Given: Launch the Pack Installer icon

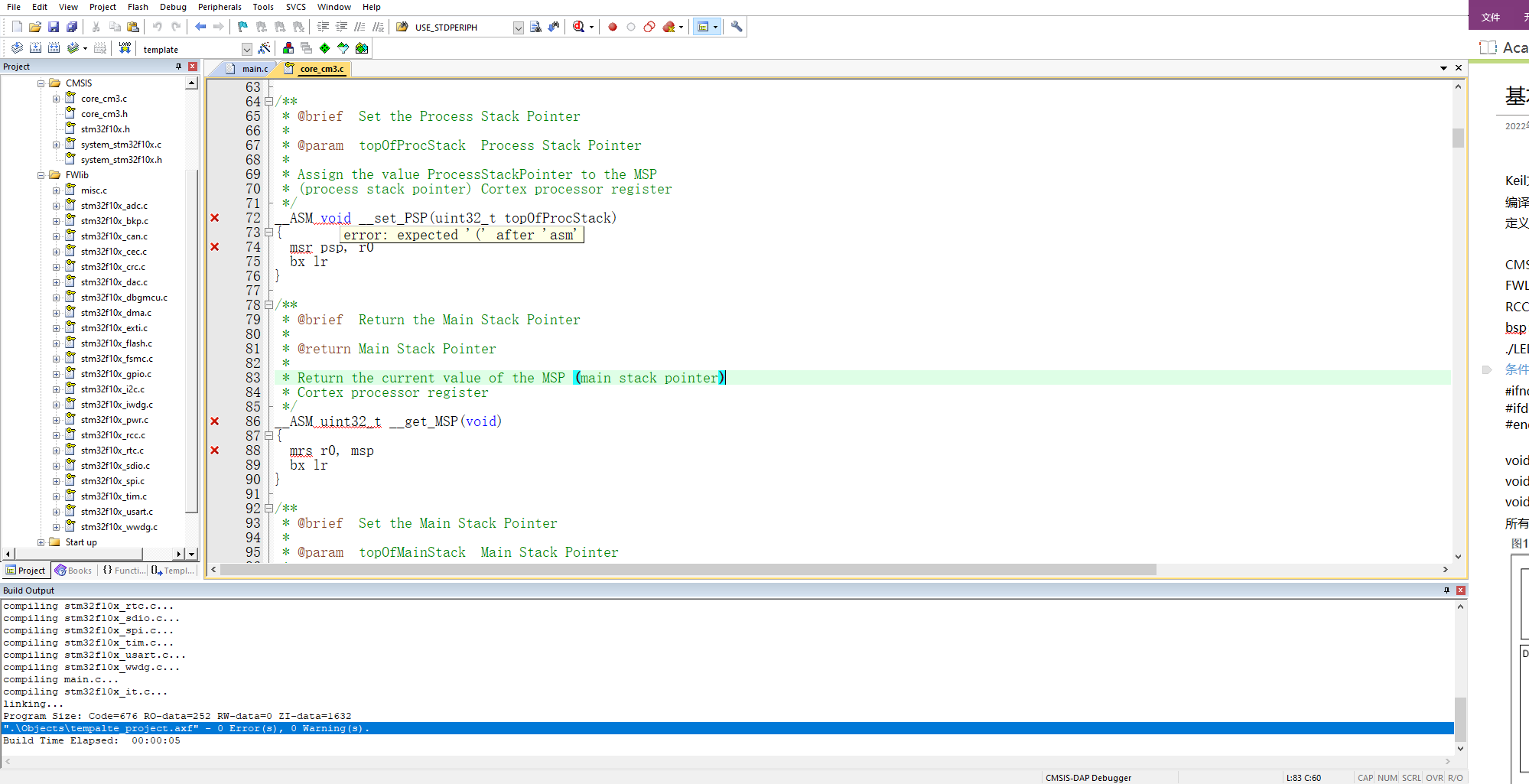Looking at the screenshot, I should click(362, 48).
